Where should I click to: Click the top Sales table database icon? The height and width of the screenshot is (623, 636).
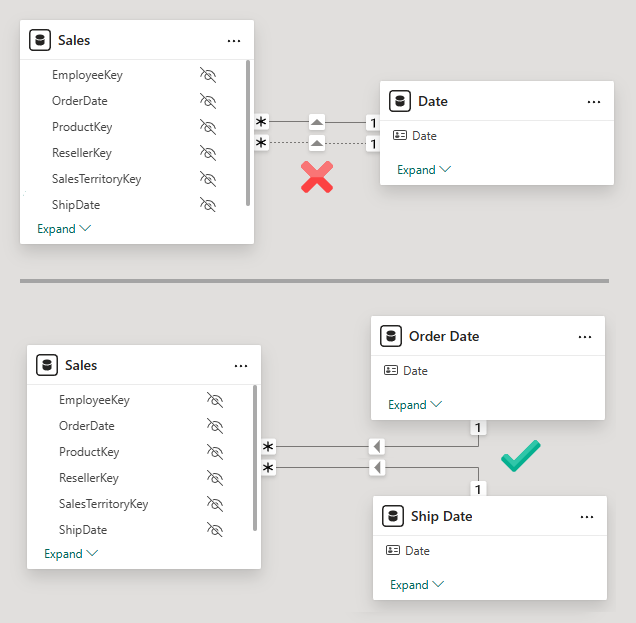40,40
